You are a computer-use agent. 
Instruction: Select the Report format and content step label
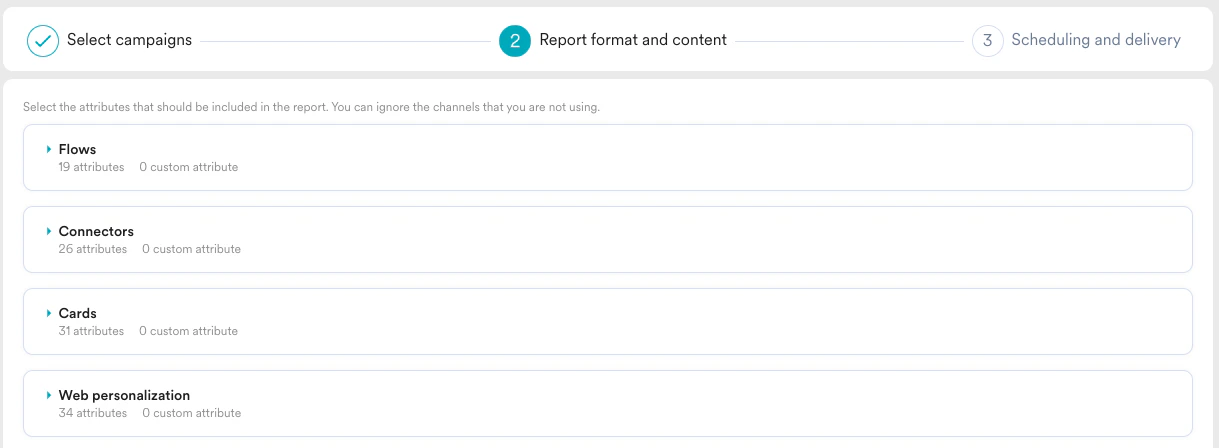(x=632, y=41)
